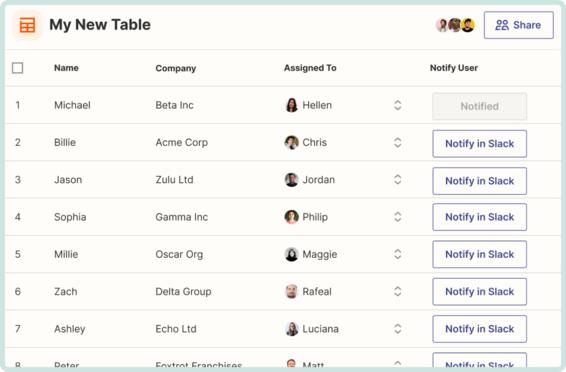566x372 pixels.
Task: Click the disabled Notified button
Action: pyautogui.click(x=479, y=106)
